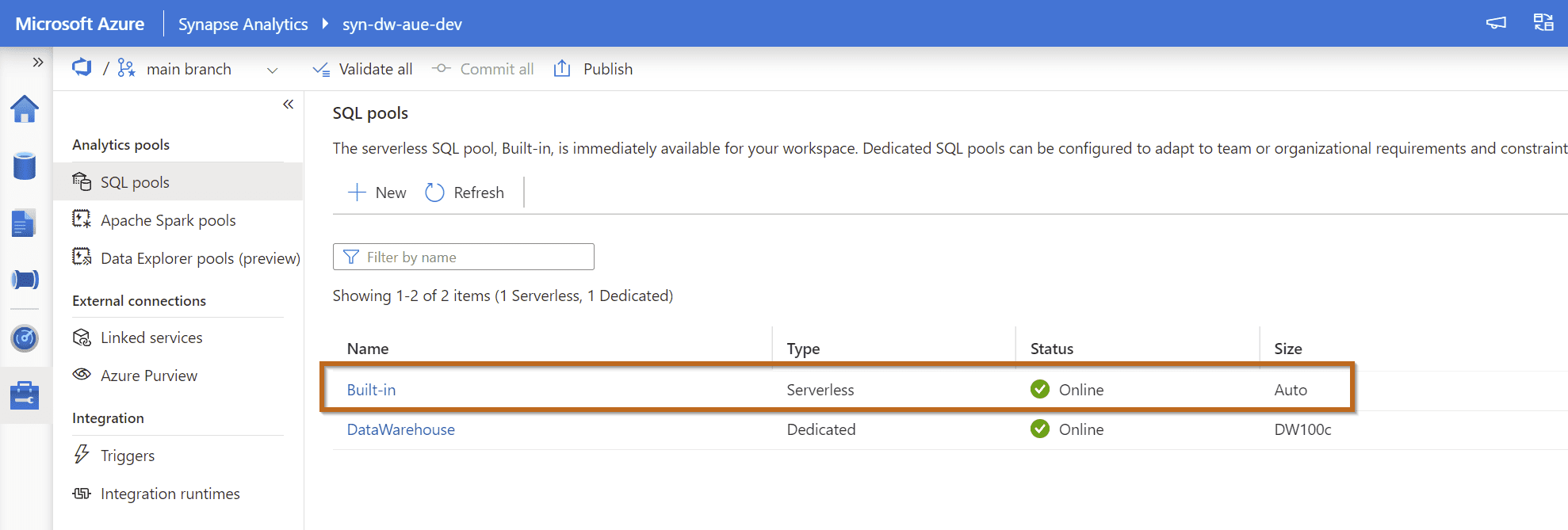
Task: Open the Built-in SQL pool link
Action: [371, 390]
